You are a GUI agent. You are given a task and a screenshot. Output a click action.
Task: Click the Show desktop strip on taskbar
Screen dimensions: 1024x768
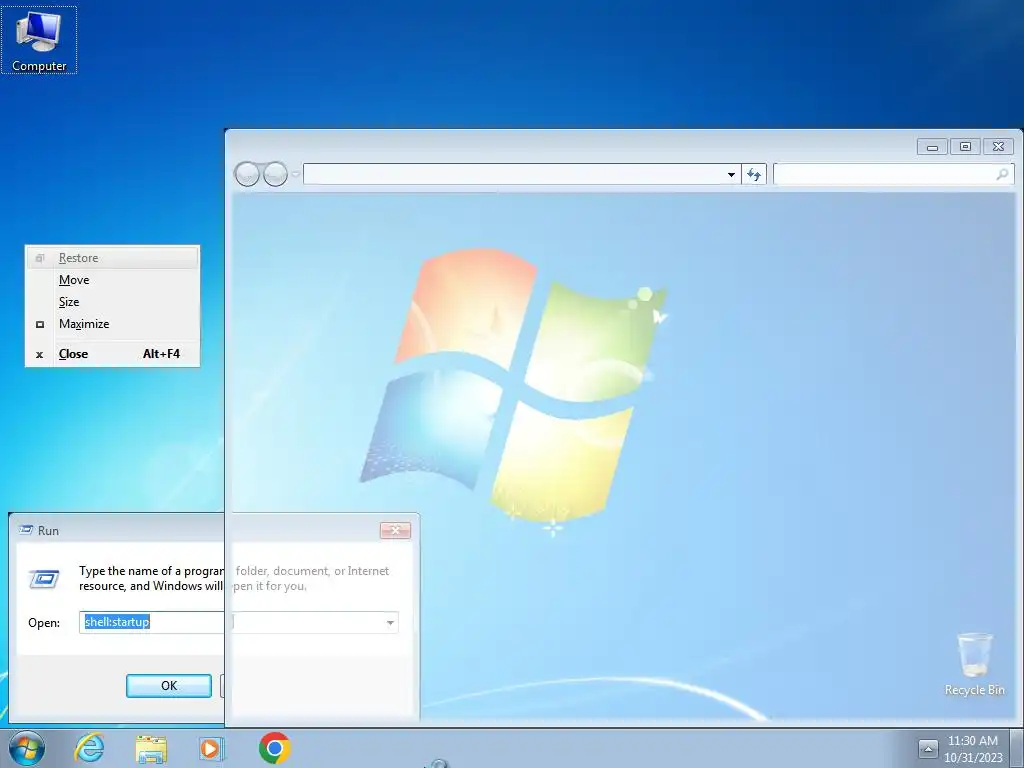click(x=1017, y=748)
